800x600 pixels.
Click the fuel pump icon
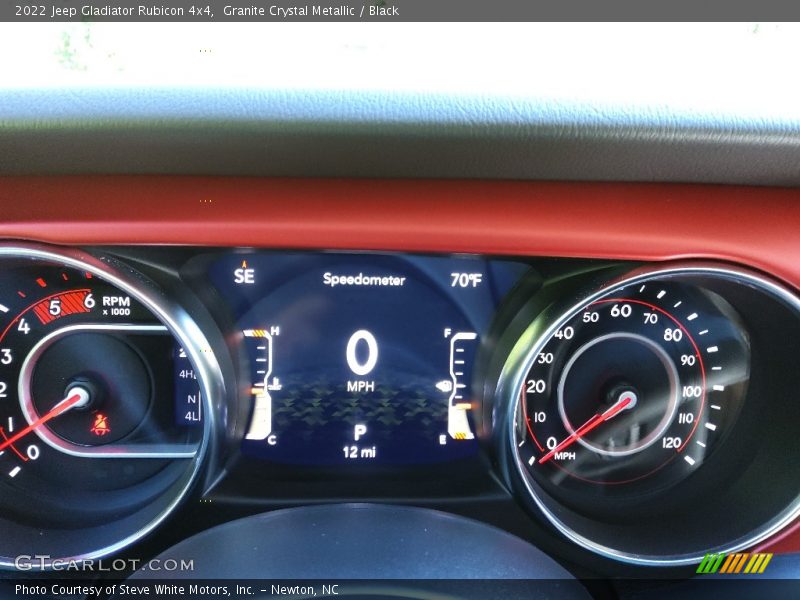[x=444, y=386]
